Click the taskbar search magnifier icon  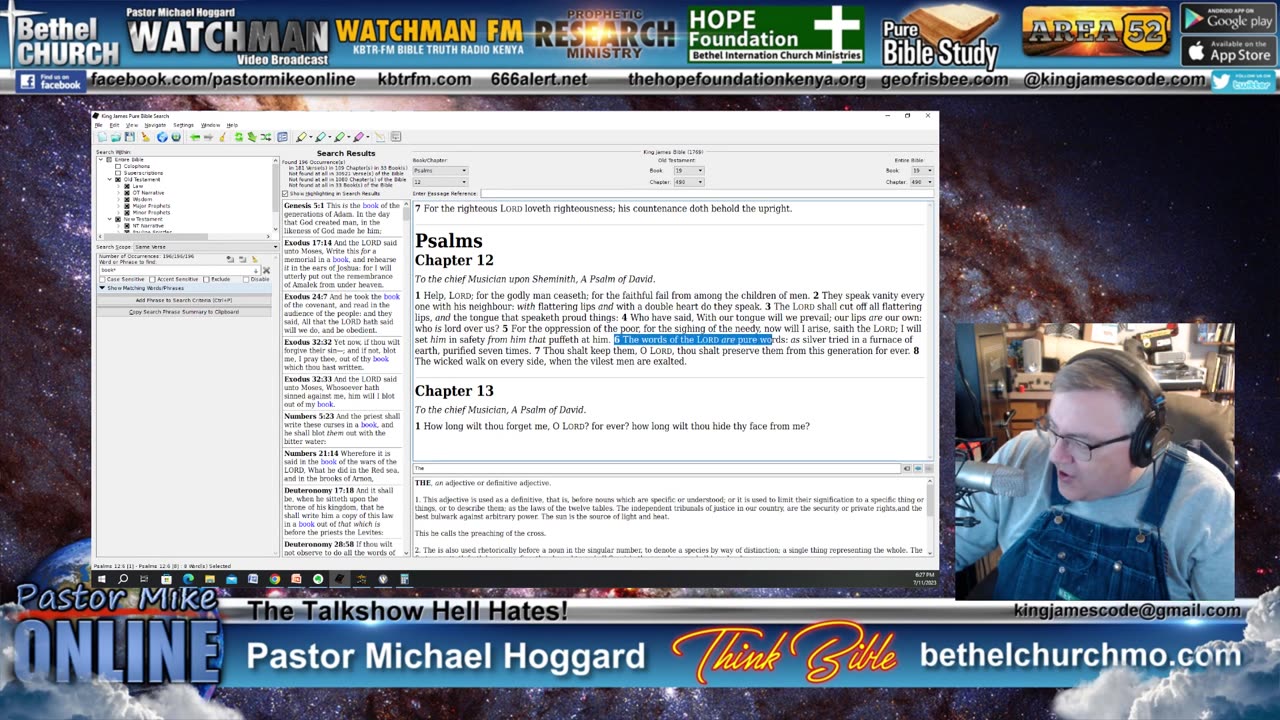(123, 578)
